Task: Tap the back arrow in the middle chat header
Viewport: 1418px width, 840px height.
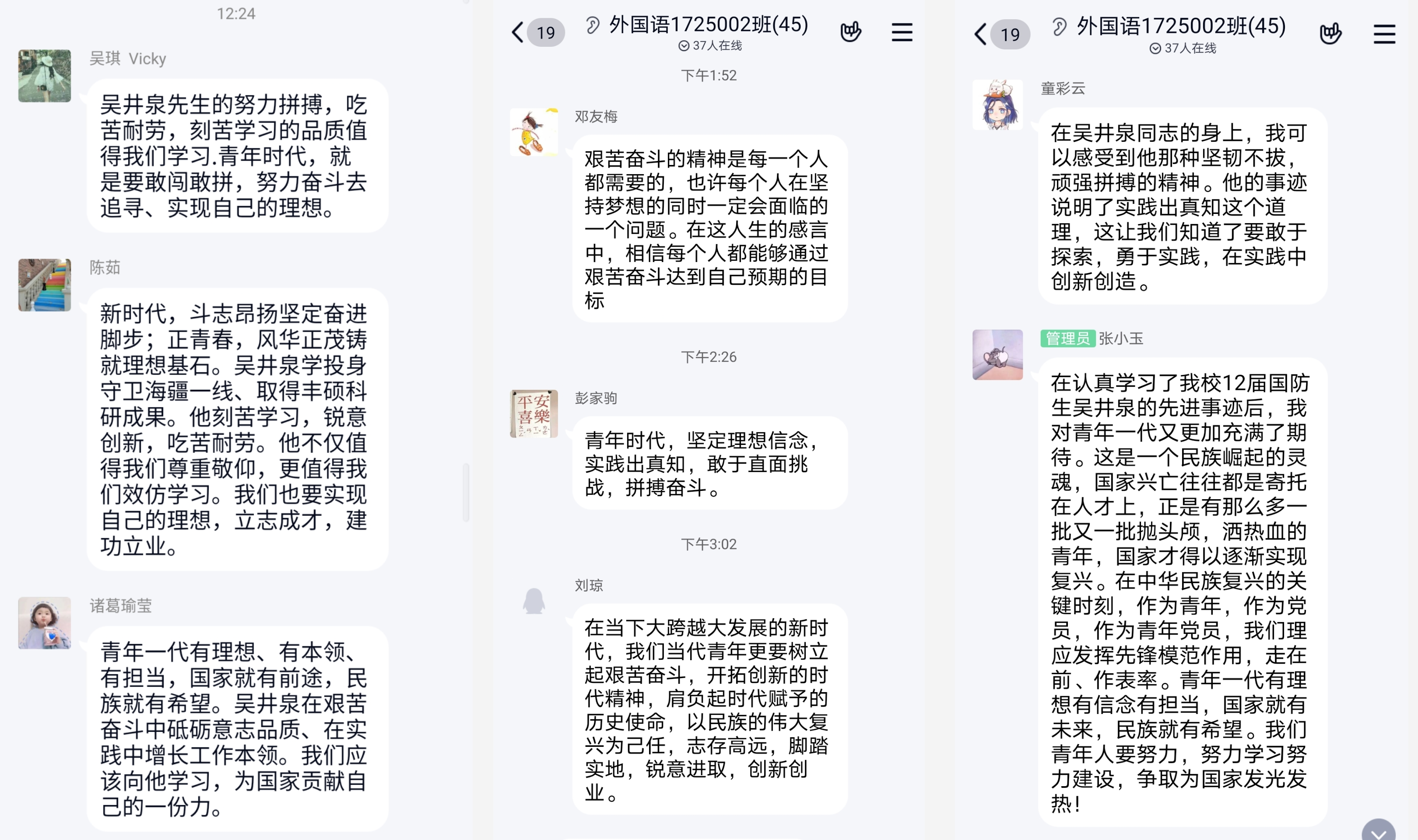Action: pyautogui.click(x=517, y=32)
